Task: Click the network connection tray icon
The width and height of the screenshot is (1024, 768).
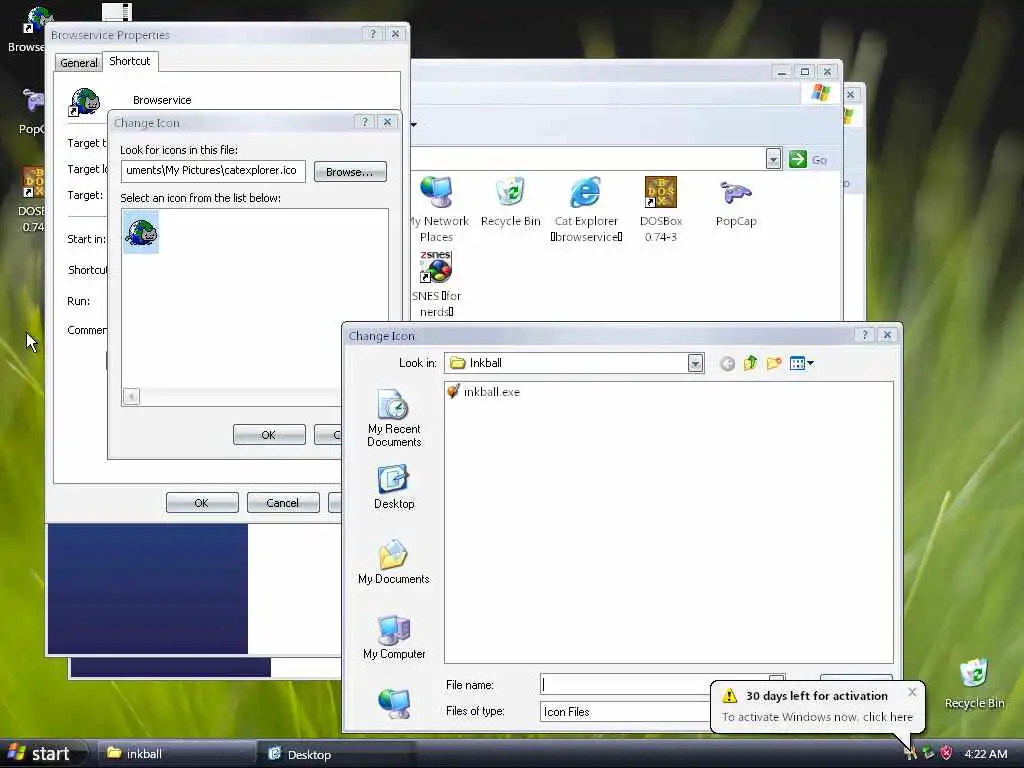Action: pos(928,754)
